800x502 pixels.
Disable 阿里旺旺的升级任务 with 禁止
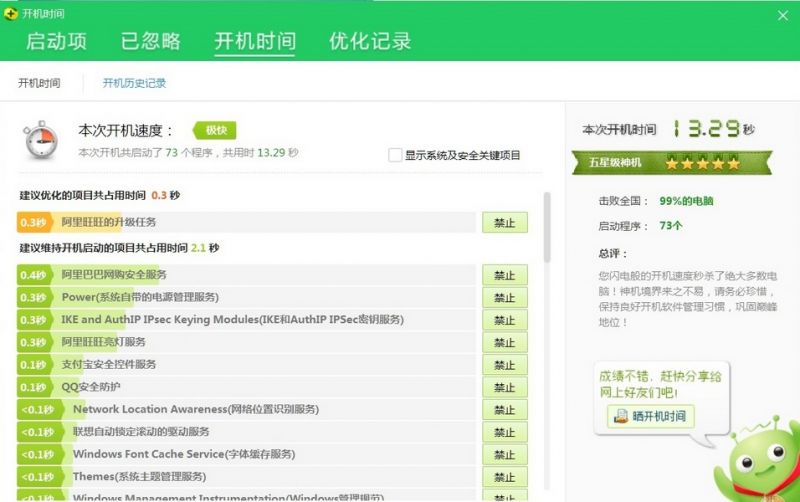click(505, 223)
